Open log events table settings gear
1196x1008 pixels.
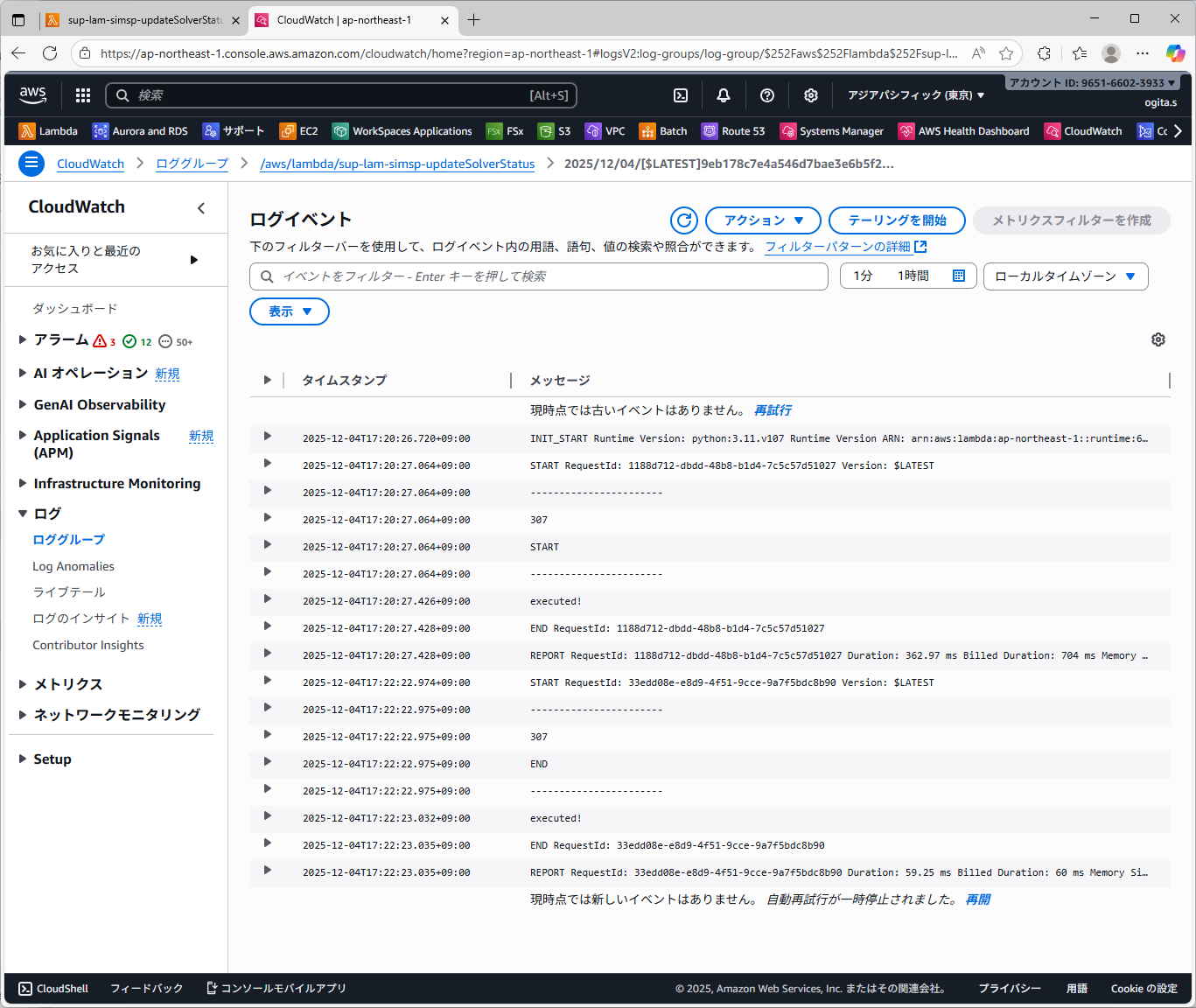(1158, 339)
